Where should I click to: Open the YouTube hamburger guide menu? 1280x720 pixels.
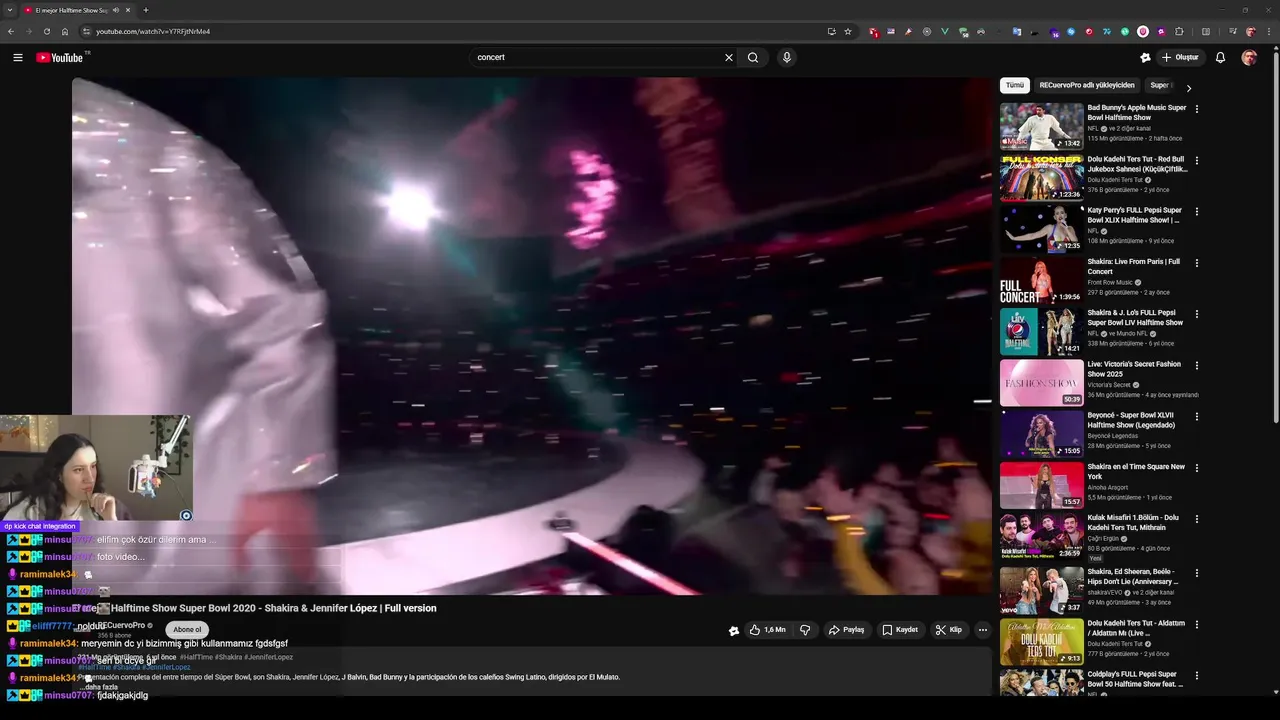click(18, 57)
